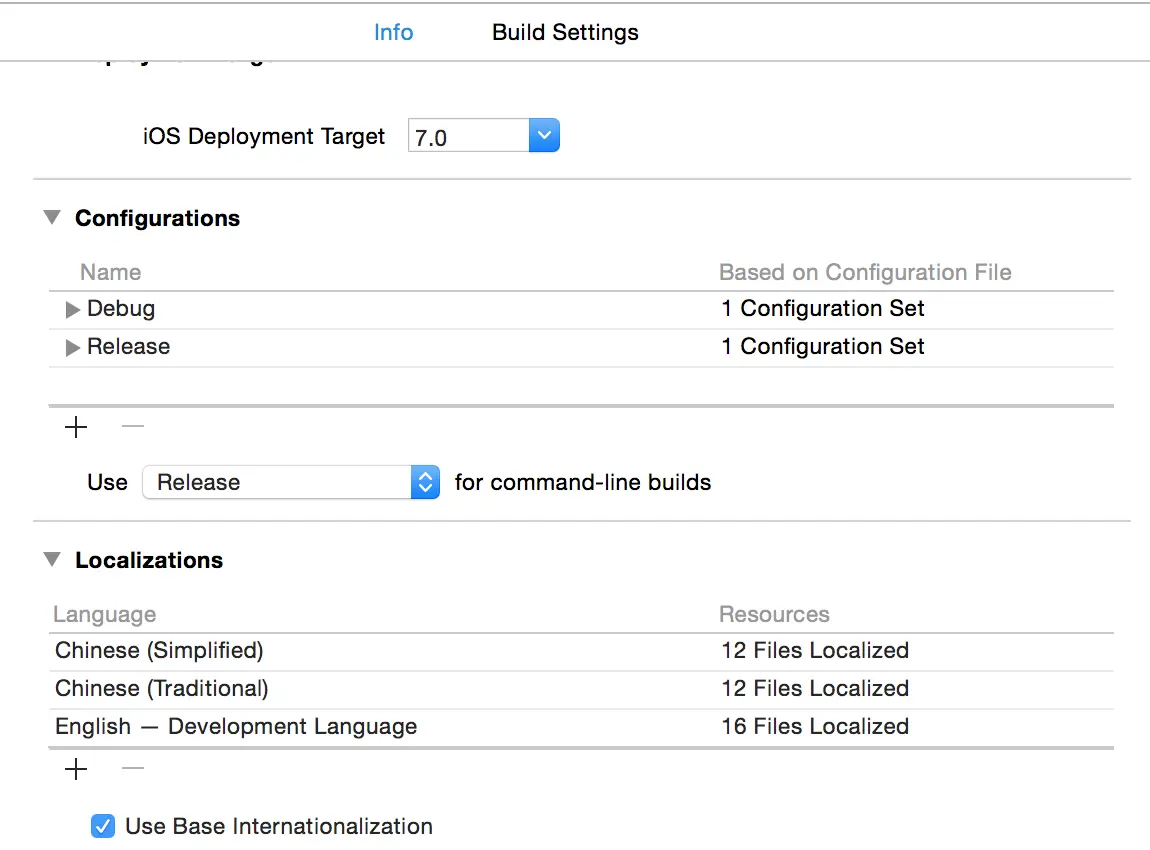
Task: Switch to the Build Settings tab
Action: (x=565, y=32)
